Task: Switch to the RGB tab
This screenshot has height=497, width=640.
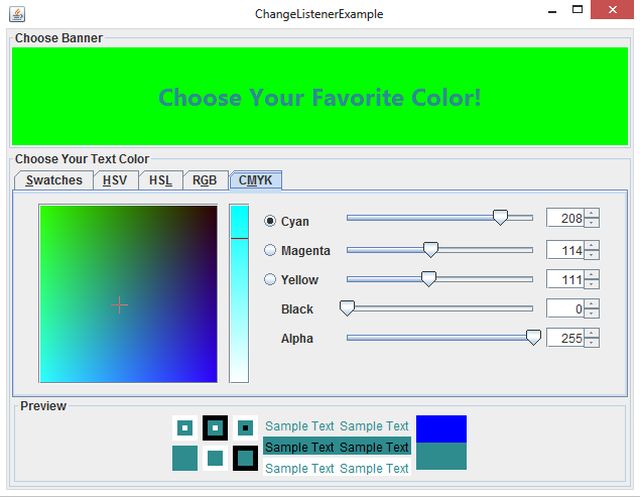Action: [204, 180]
